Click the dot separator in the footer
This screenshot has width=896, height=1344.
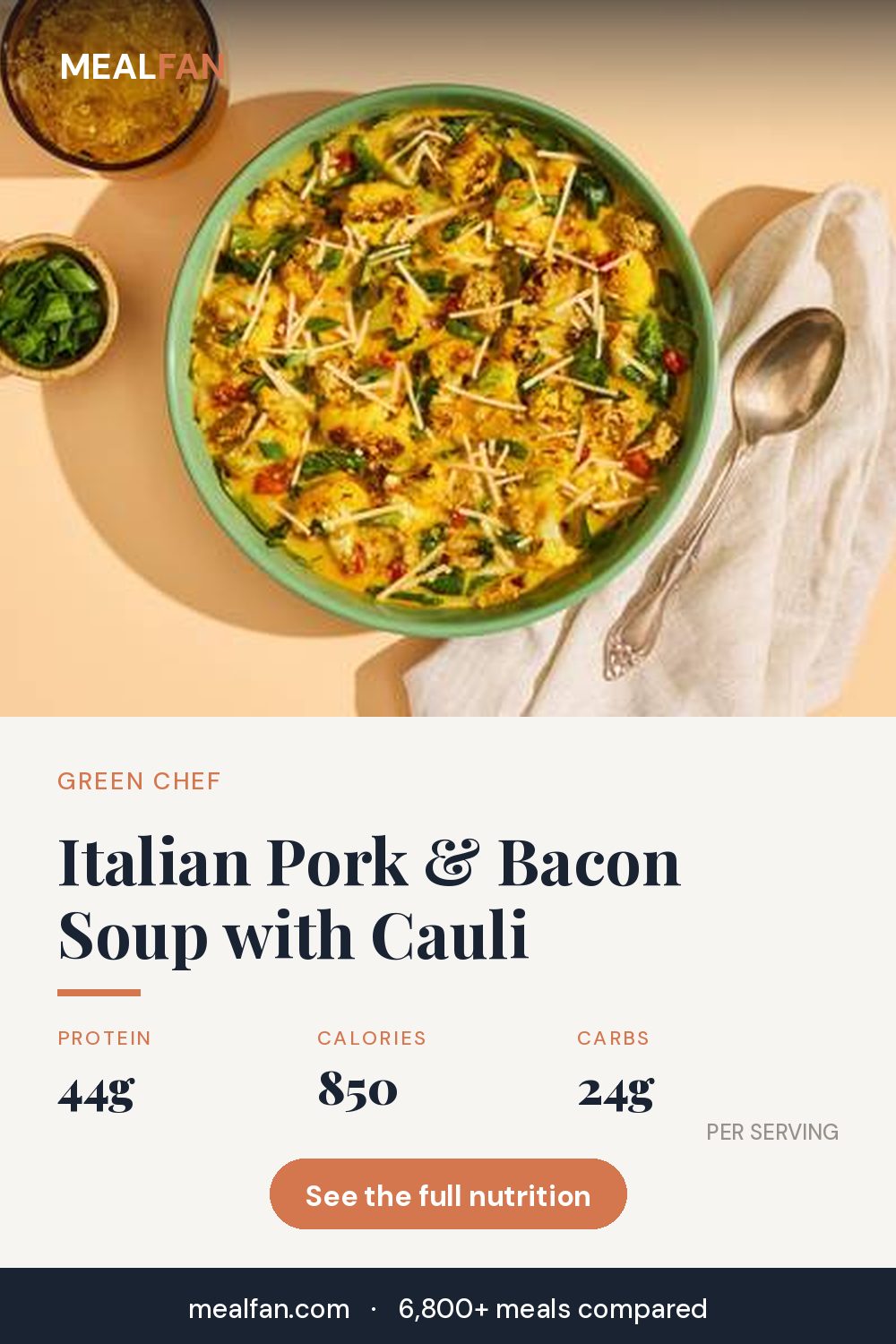click(374, 1310)
